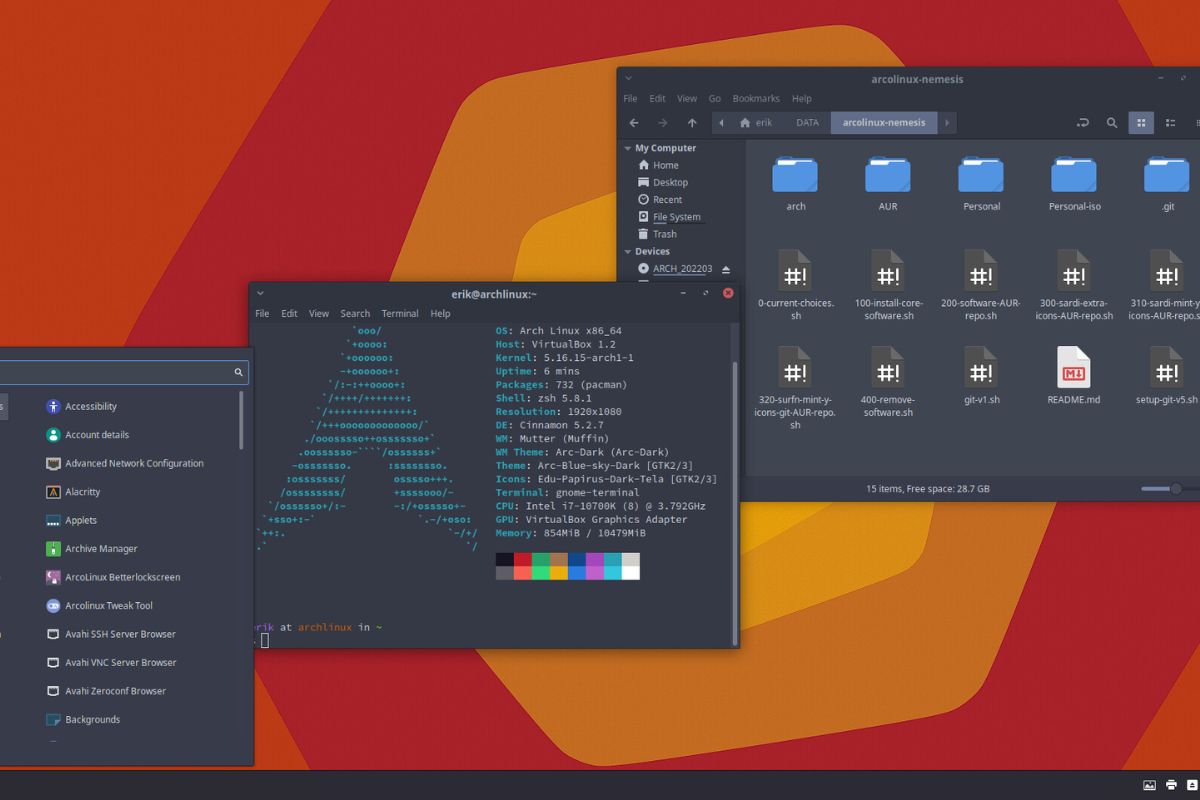1200x800 pixels.
Task: Eject the ARCH_202203 device
Action: (x=726, y=269)
